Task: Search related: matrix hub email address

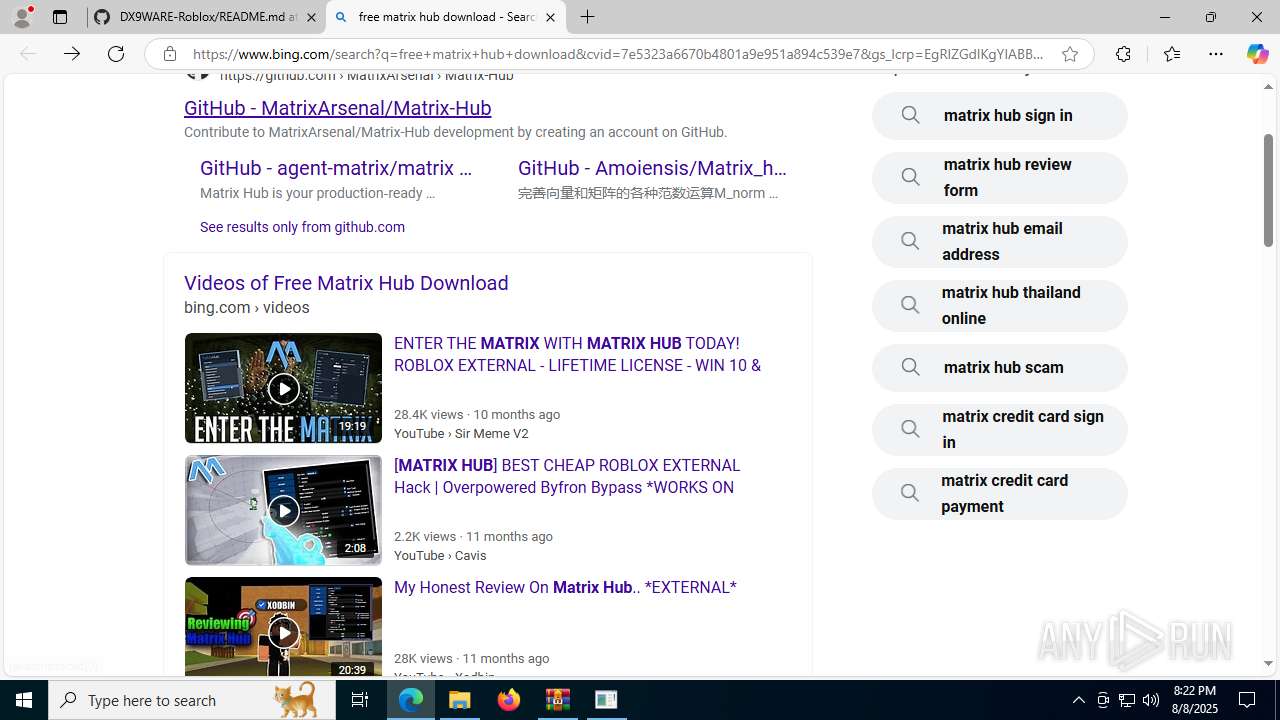Action: (1000, 242)
